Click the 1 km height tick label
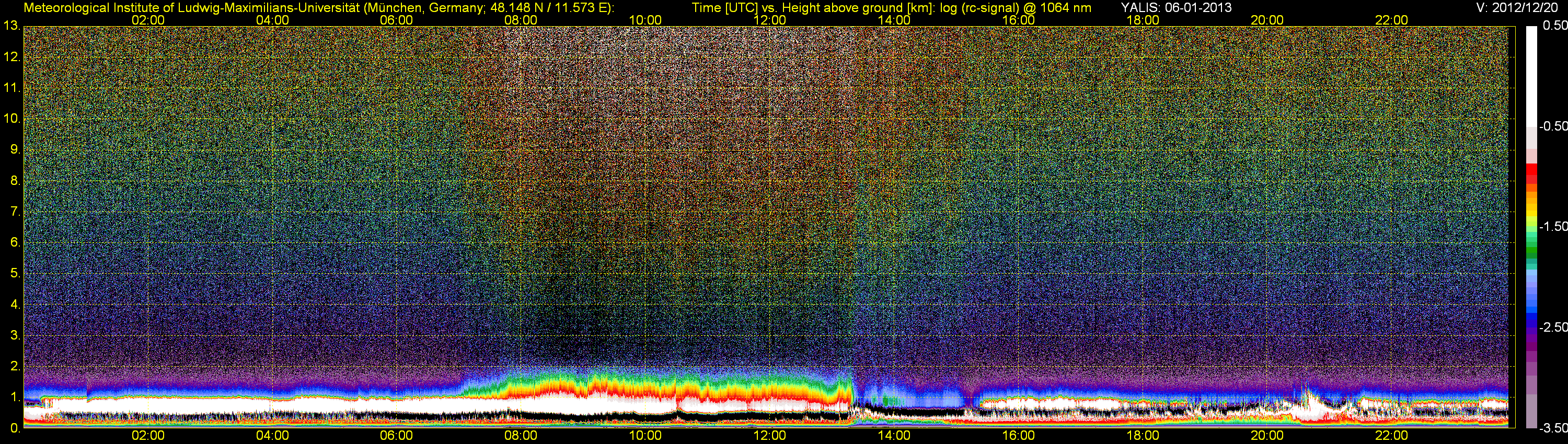 coord(15,397)
